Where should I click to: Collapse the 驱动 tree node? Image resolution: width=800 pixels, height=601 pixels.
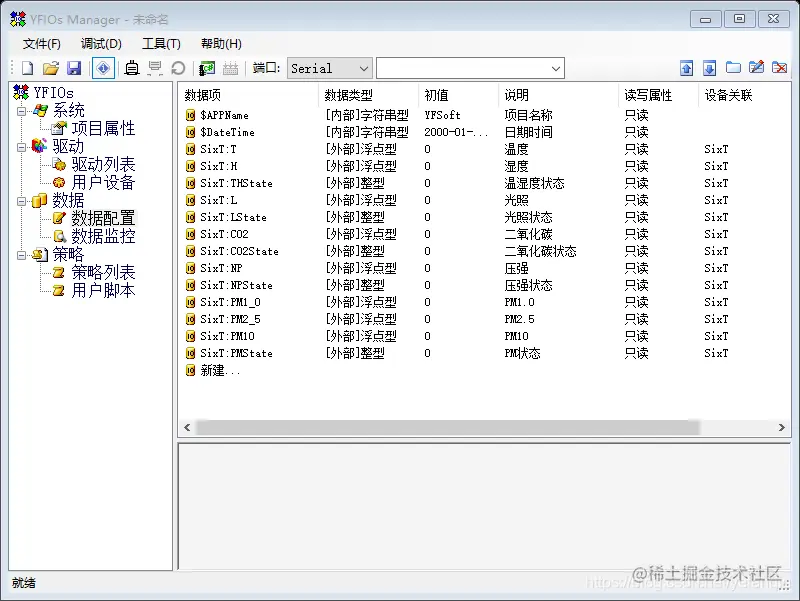21,147
